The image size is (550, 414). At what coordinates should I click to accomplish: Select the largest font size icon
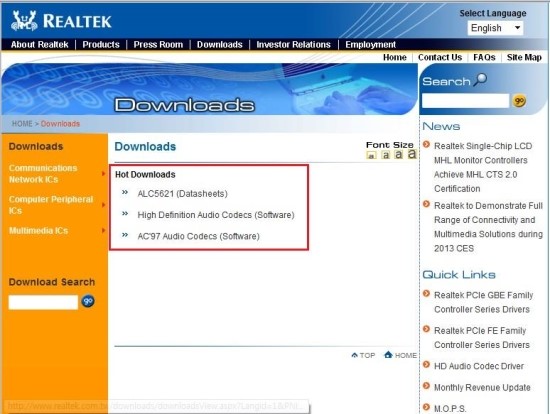point(412,154)
